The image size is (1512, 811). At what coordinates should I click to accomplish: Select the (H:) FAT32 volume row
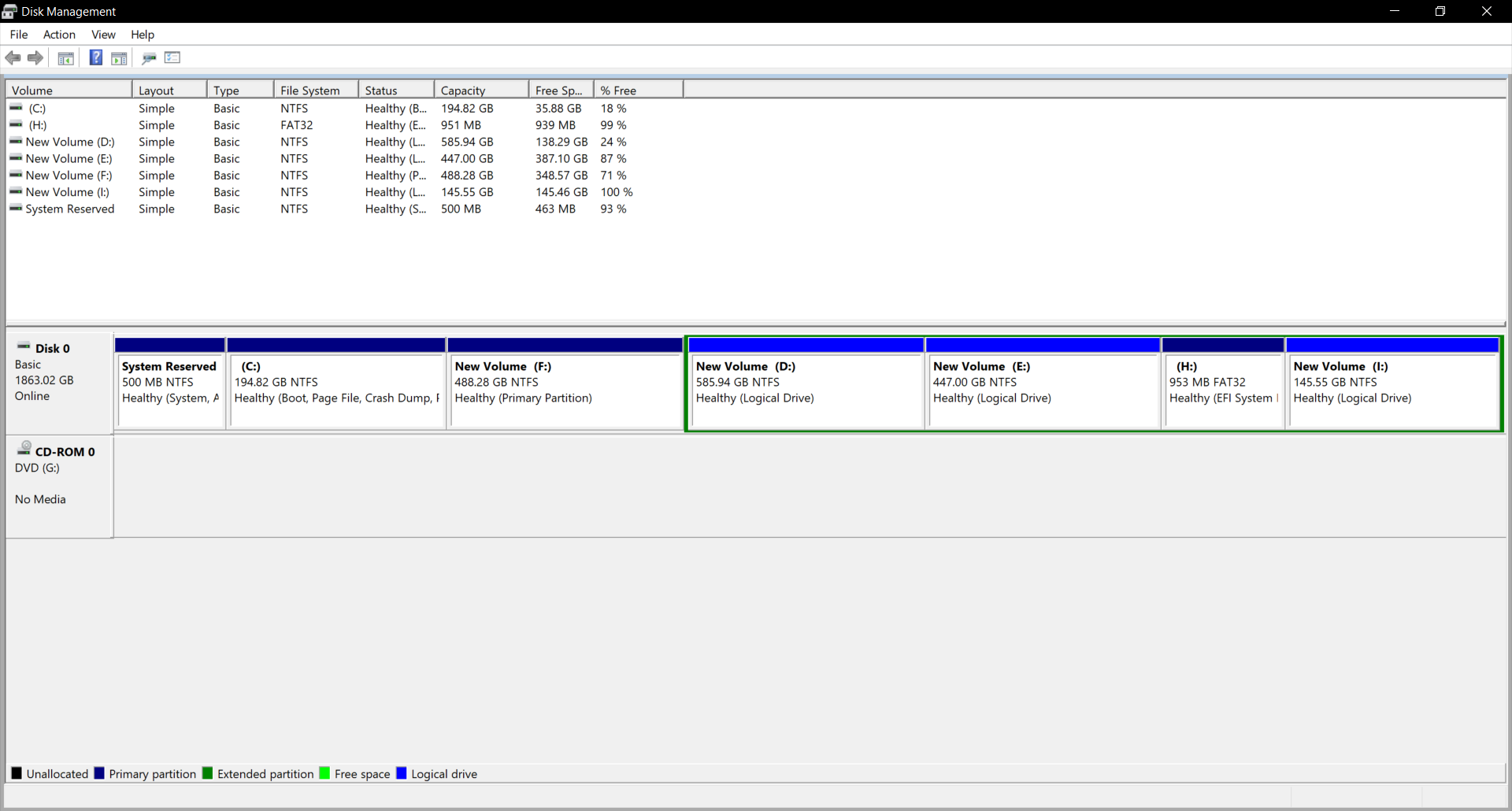[38, 124]
